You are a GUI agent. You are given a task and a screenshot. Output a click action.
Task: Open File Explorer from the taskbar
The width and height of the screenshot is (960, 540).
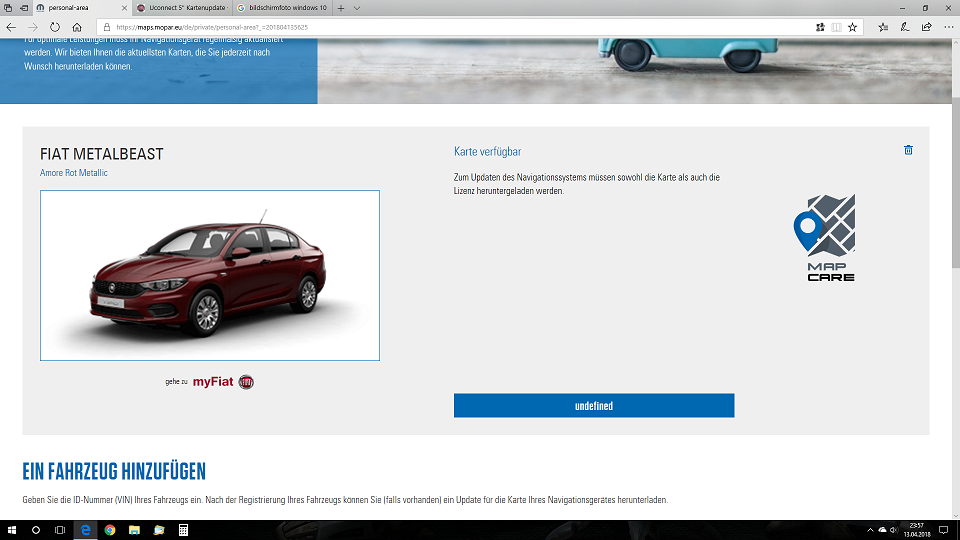133,529
